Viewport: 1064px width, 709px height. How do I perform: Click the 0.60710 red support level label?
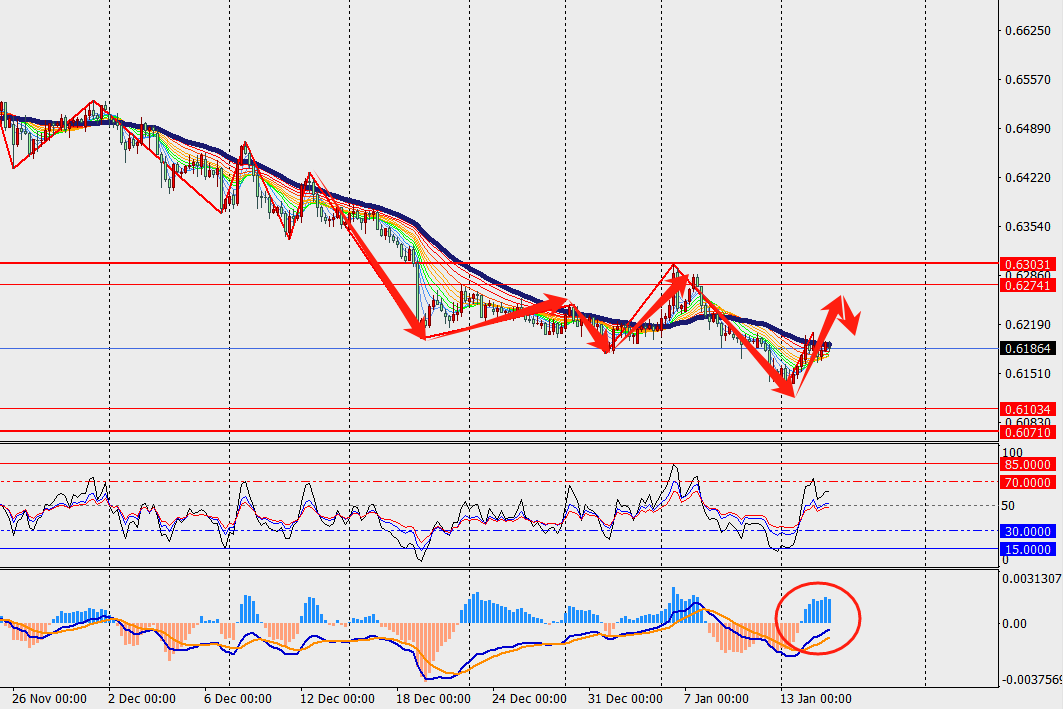pyautogui.click(x=1027, y=432)
